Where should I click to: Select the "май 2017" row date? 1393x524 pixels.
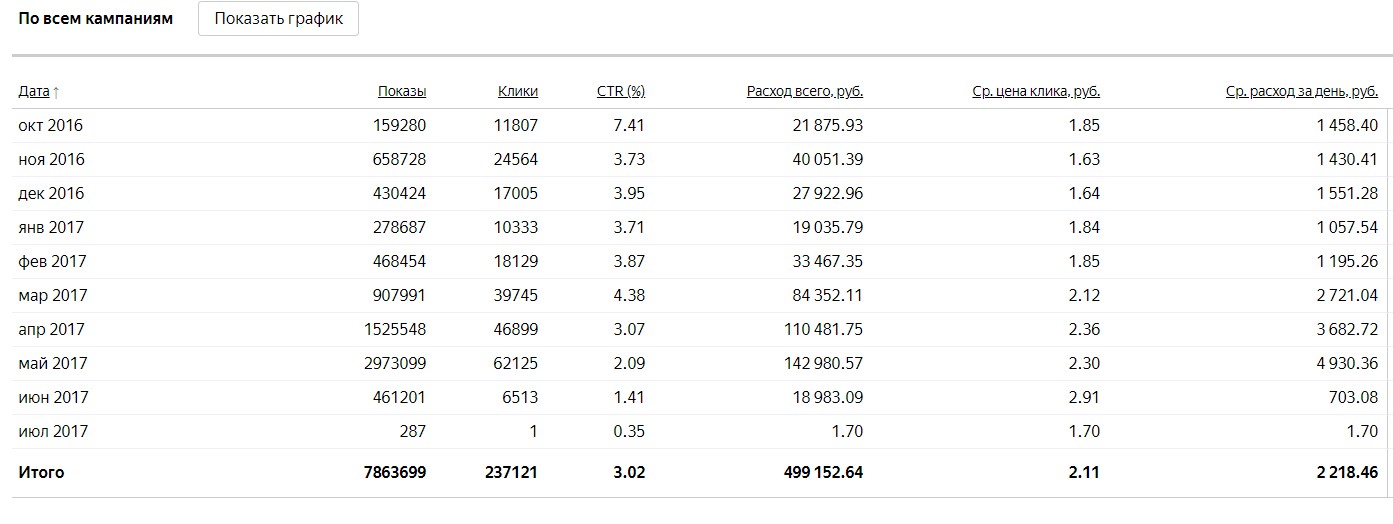pos(53,363)
